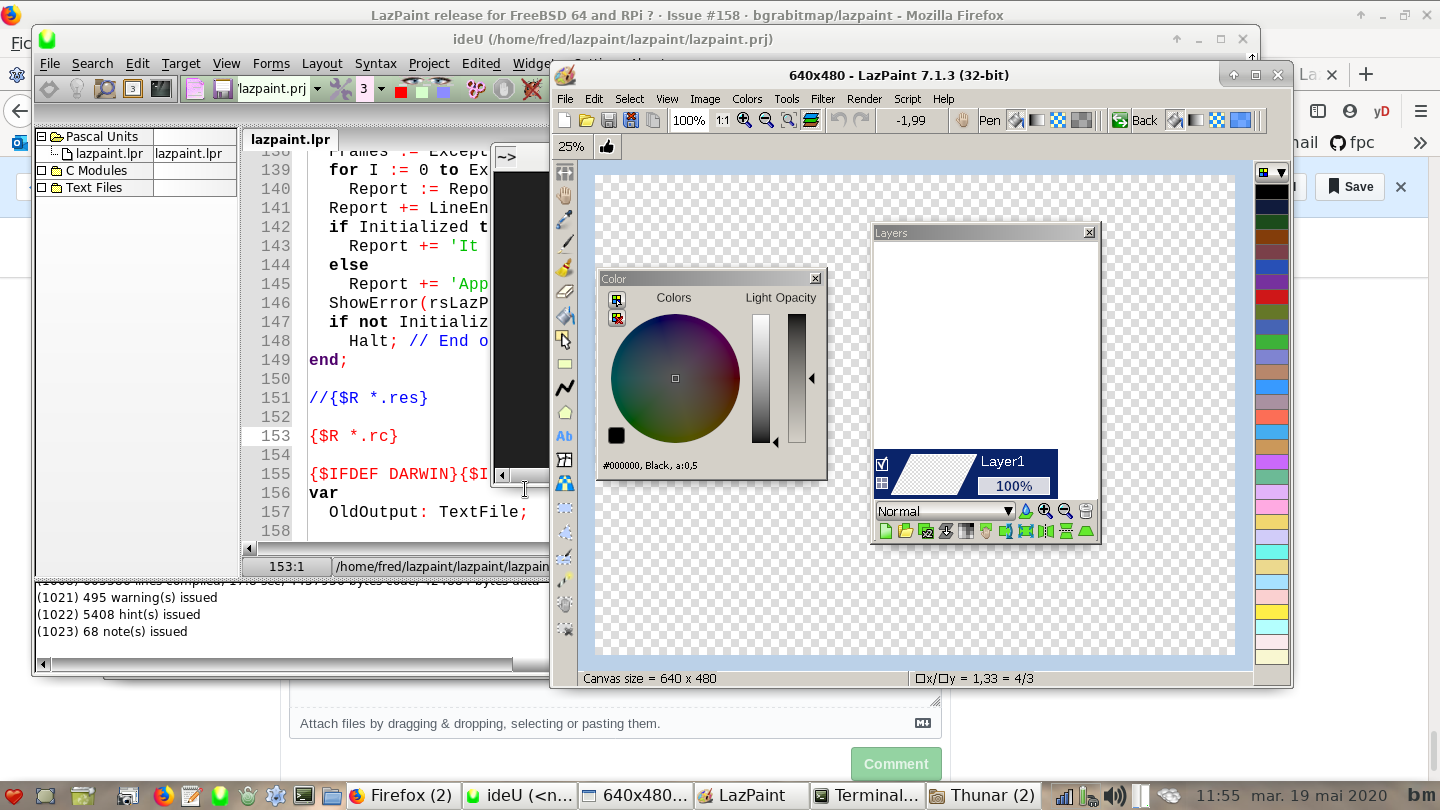Open the Filter menu in LazPaint
This screenshot has height=810, width=1440.
823,99
